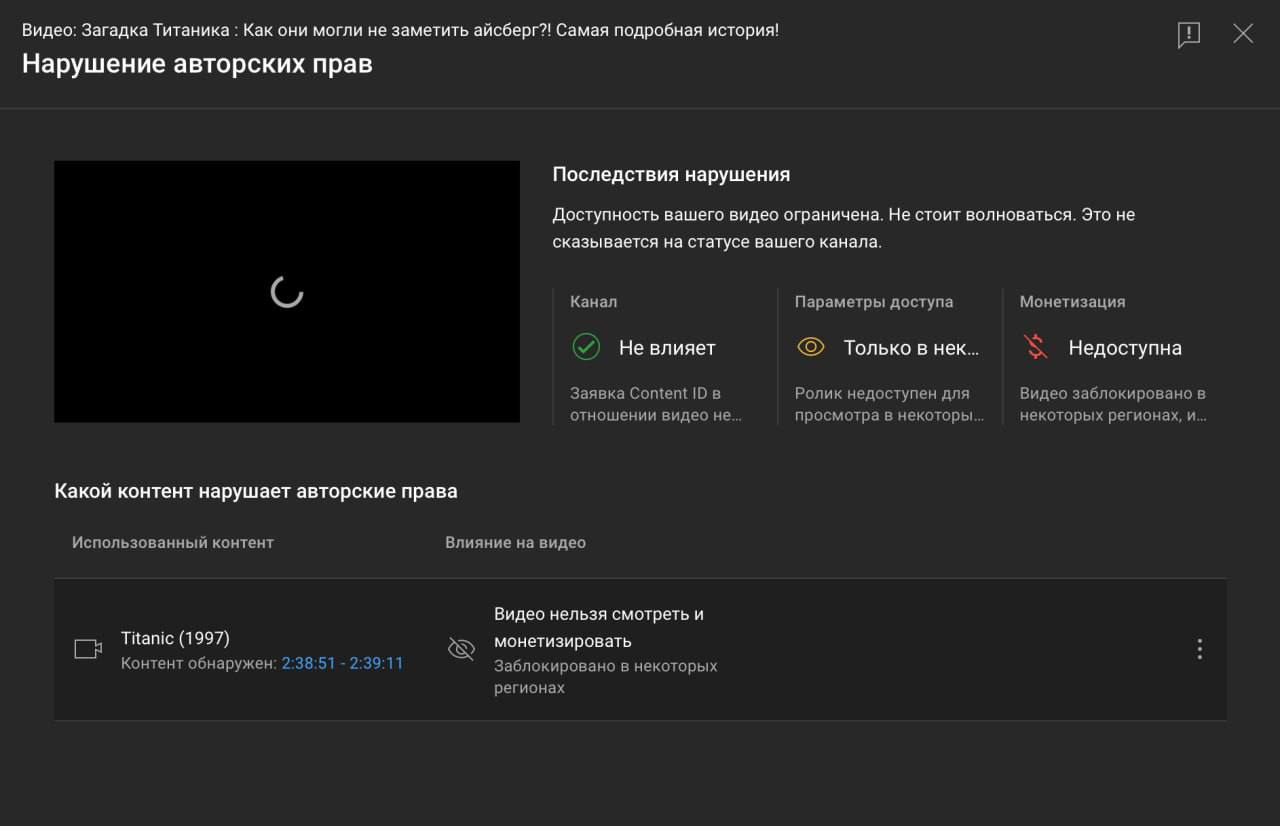This screenshot has width=1280, height=826.
Task: Click the 'Последствия нарушения' heading
Action: pos(671,174)
